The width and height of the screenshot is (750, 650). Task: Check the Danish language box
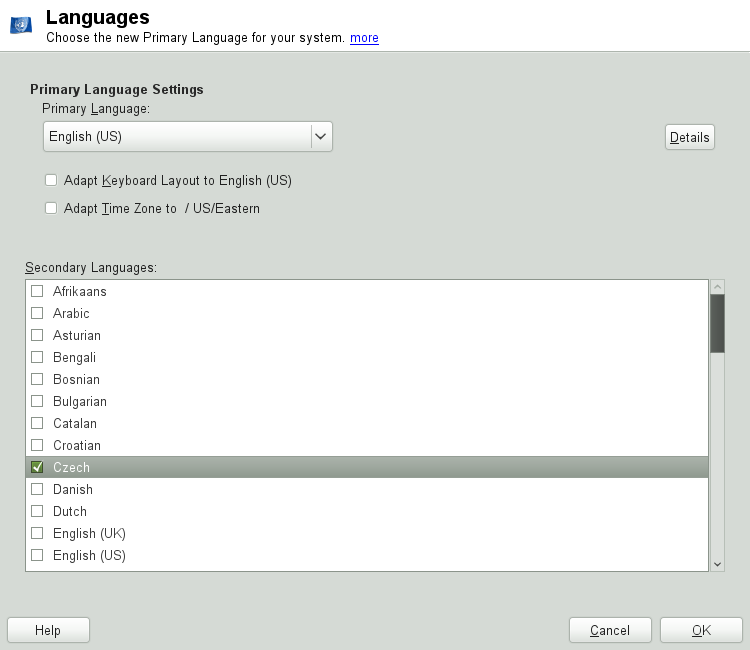pyautogui.click(x=37, y=489)
